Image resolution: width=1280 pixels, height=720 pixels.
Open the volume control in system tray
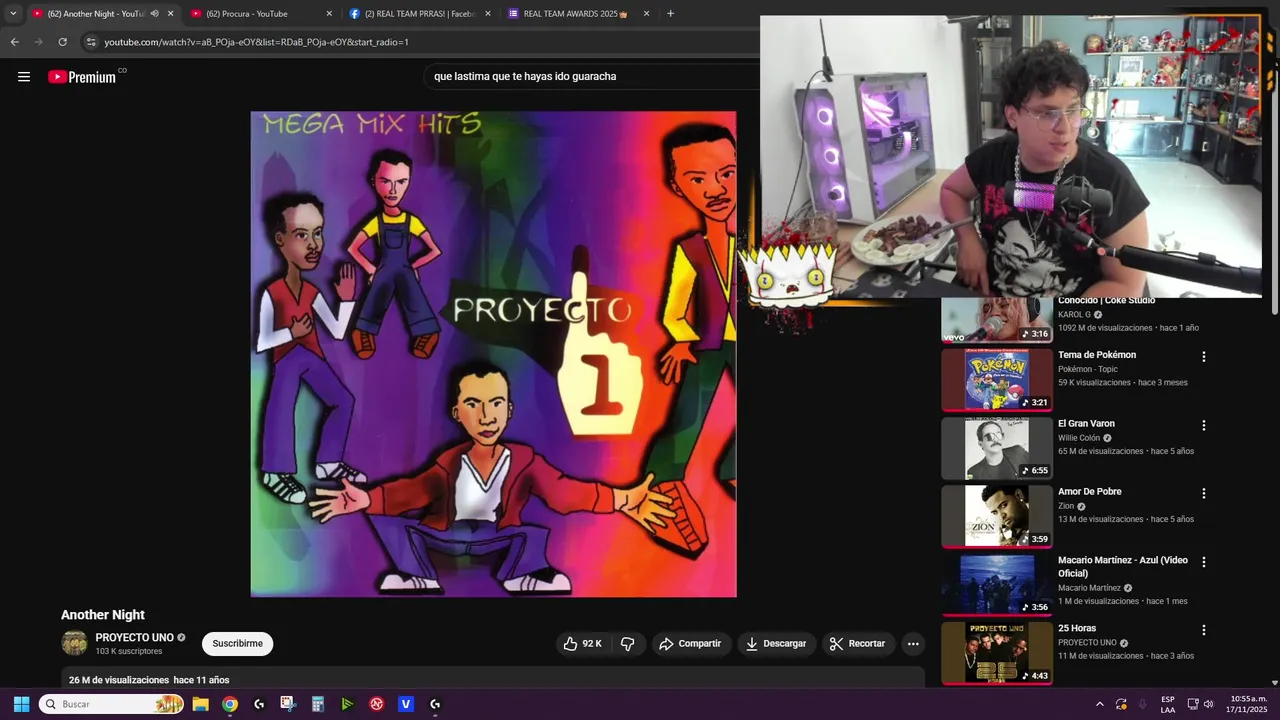point(1209,704)
